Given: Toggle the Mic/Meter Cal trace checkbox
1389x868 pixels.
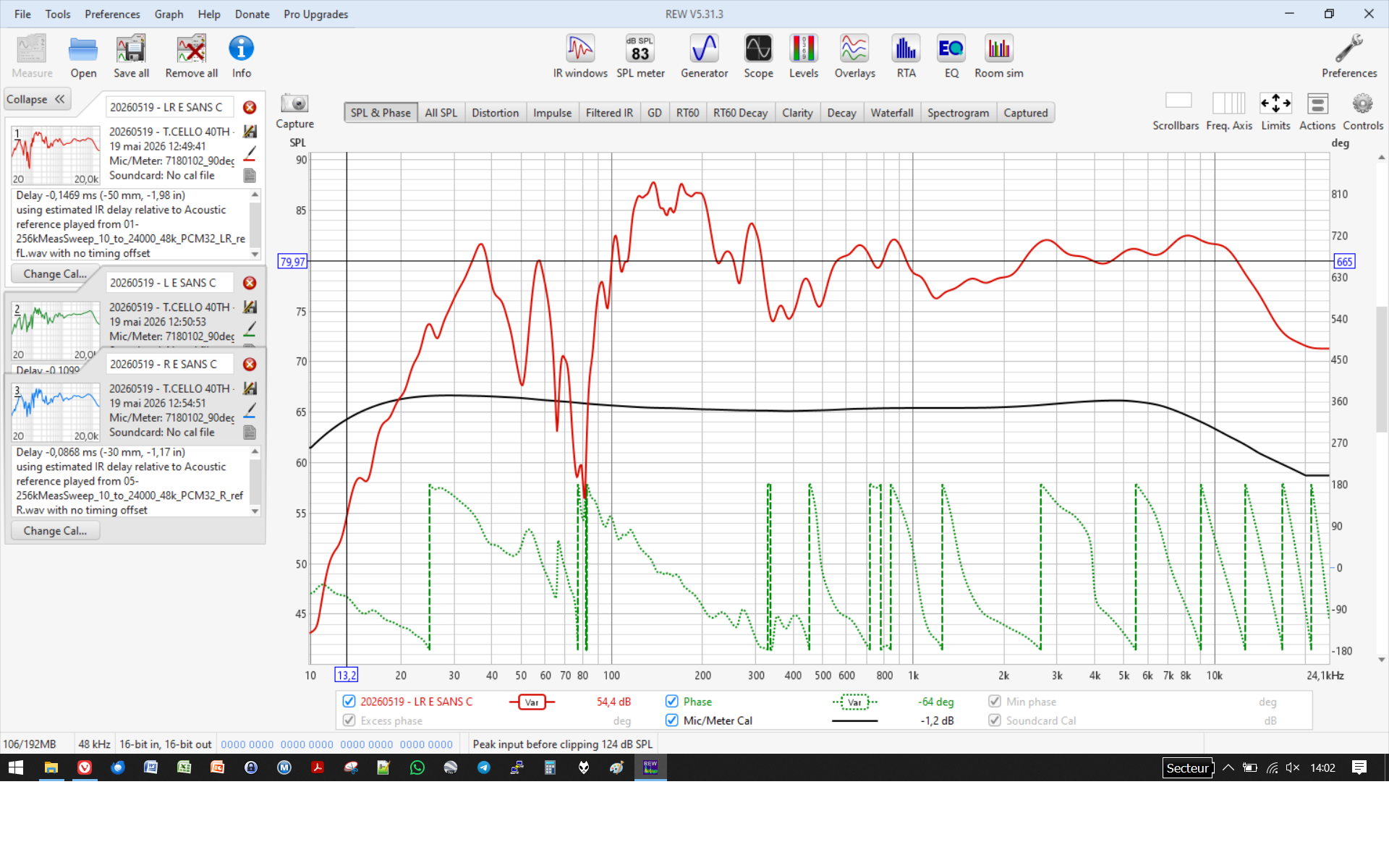Looking at the screenshot, I should click(x=672, y=720).
